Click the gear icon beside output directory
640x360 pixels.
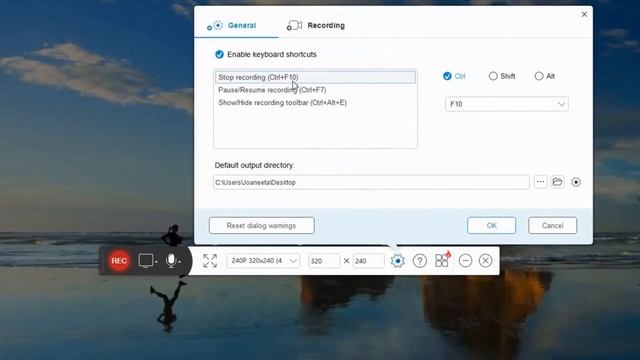576,182
